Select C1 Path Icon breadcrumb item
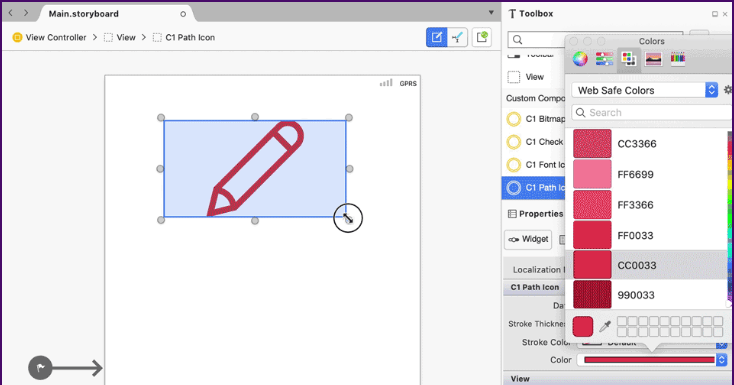The image size is (734, 385). 184,37
